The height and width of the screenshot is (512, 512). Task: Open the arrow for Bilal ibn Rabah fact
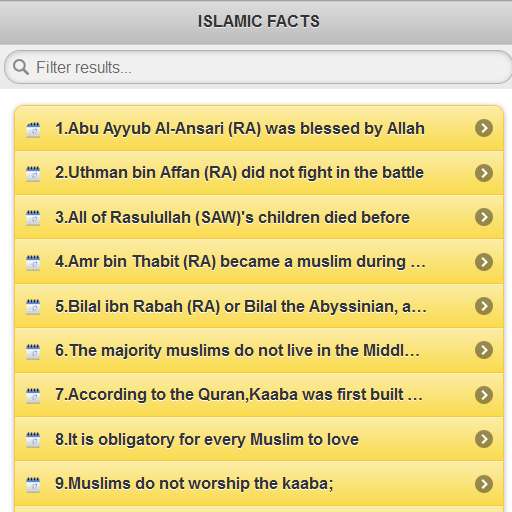(484, 306)
